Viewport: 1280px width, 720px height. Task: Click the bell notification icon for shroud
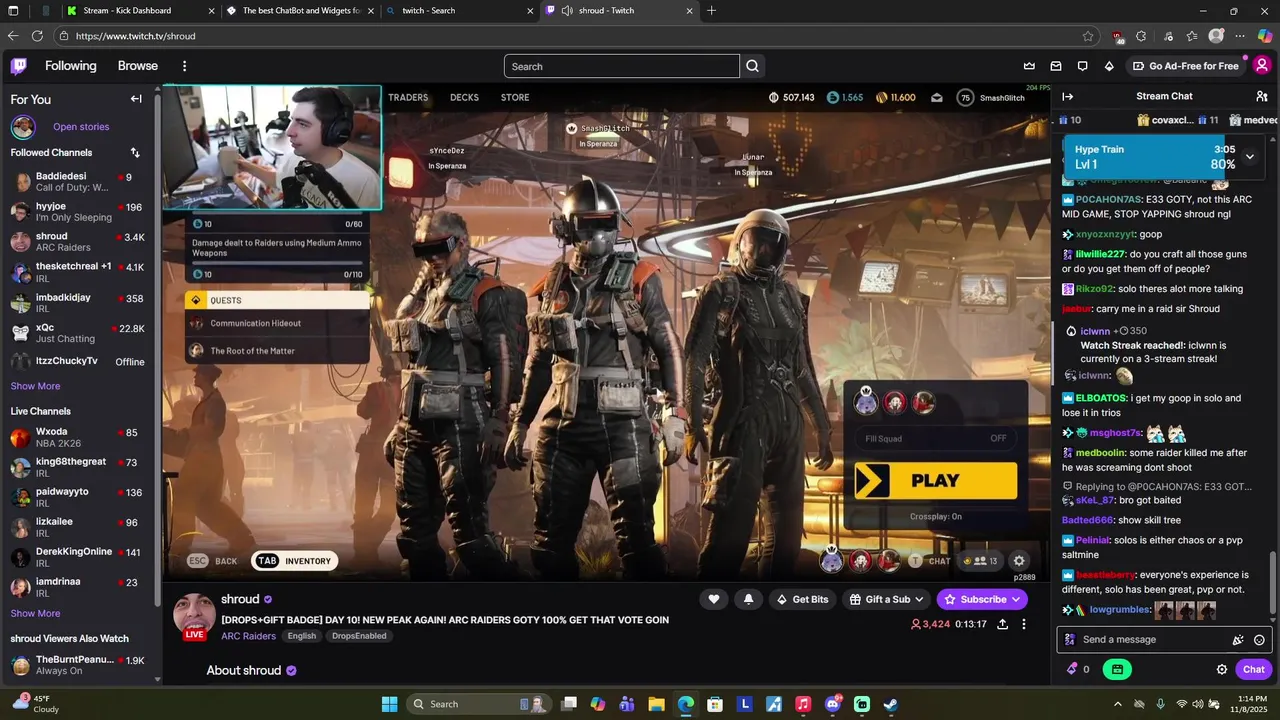[748, 599]
